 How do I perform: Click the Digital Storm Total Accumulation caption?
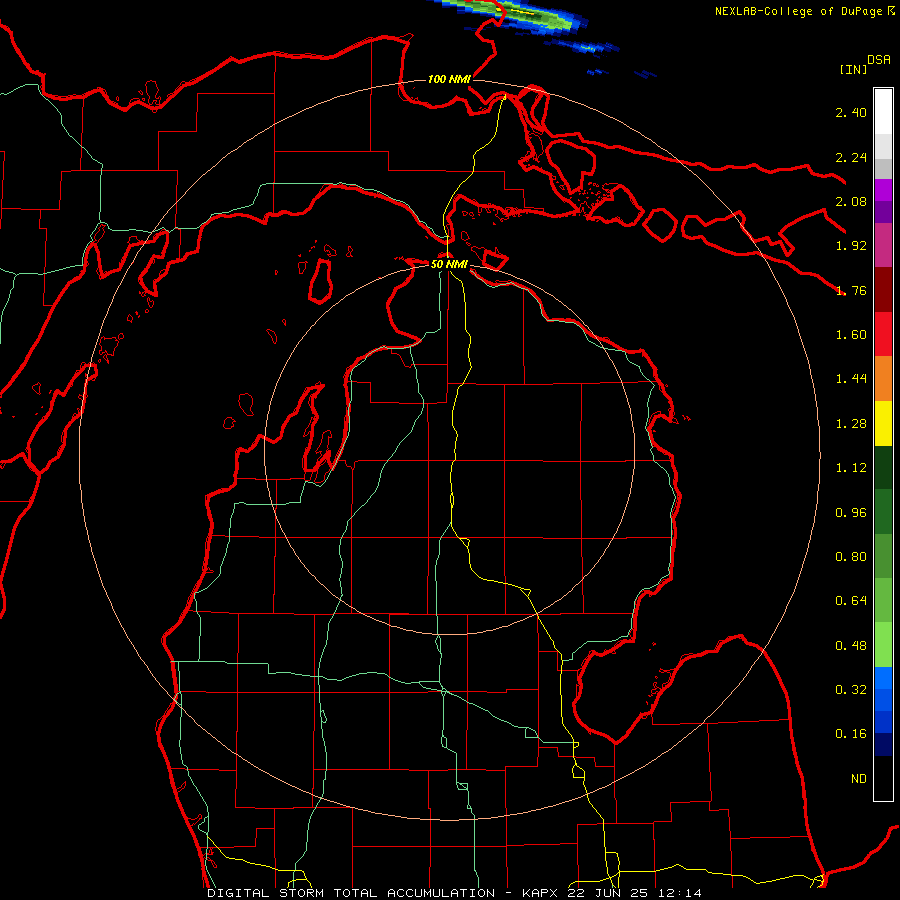click(x=454, y=893)
